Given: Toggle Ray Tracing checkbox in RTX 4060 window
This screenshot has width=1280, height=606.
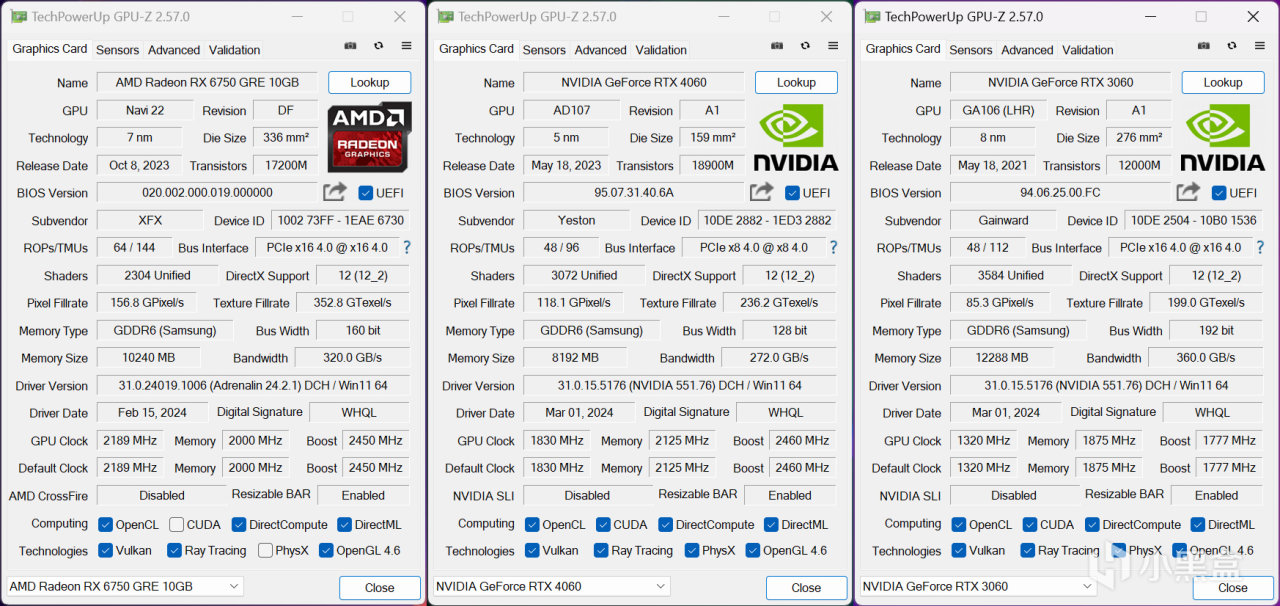Looking at the screenshot, I should [x=601, y=550].
